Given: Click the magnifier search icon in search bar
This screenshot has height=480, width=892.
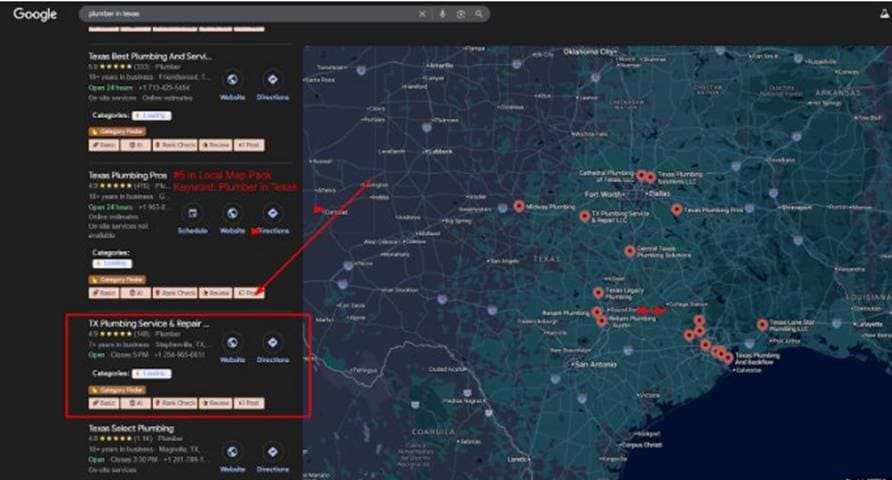Looking at the screenshot, I should (480, 14).
